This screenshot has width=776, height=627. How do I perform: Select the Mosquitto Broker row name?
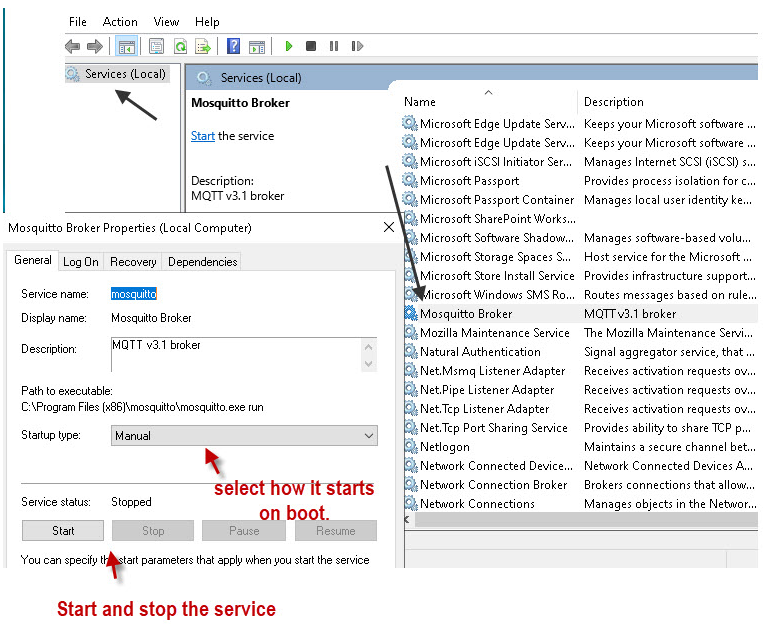tap(466, 314)
